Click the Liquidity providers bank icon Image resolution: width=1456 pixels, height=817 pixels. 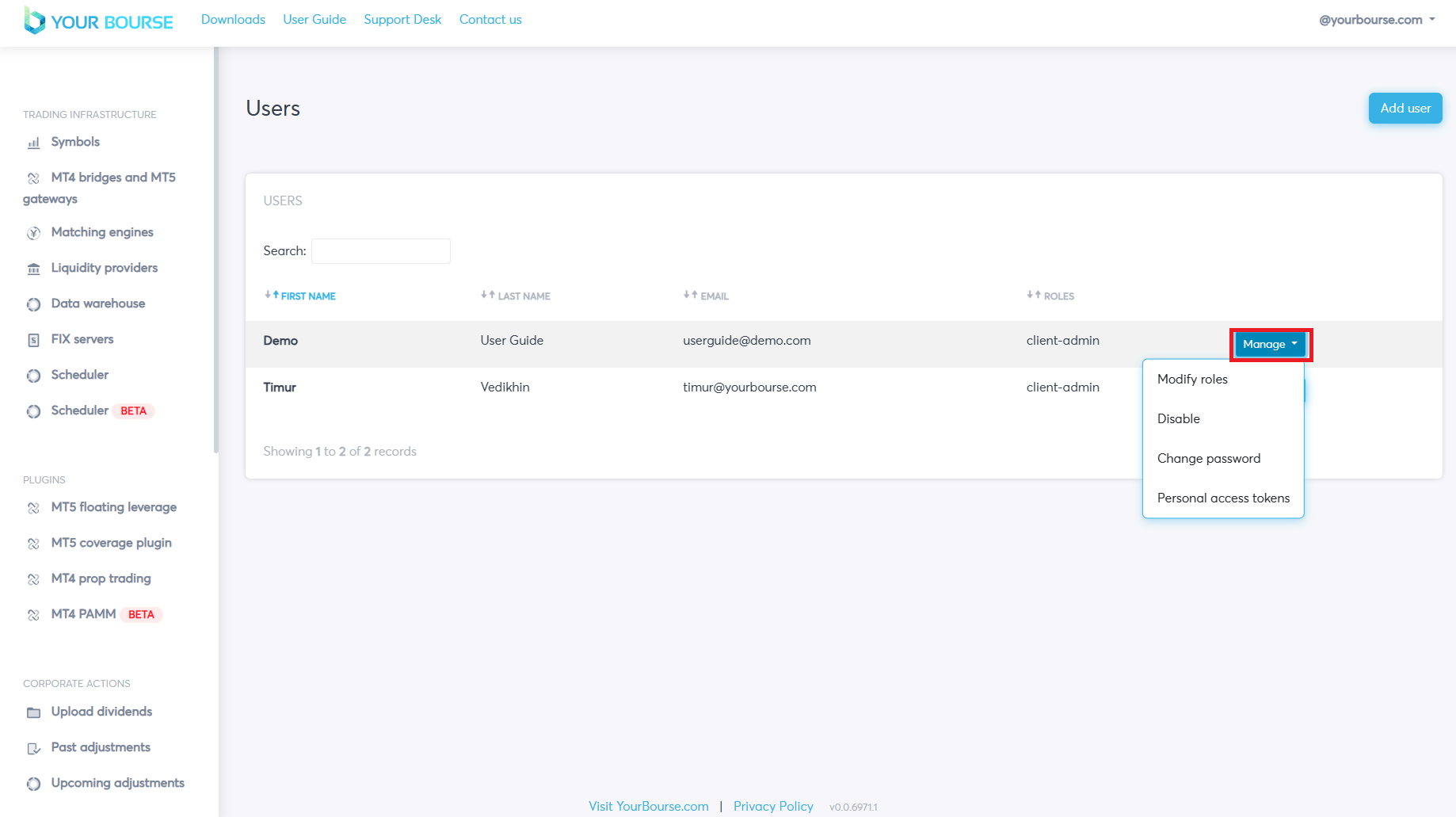[33, 269]
